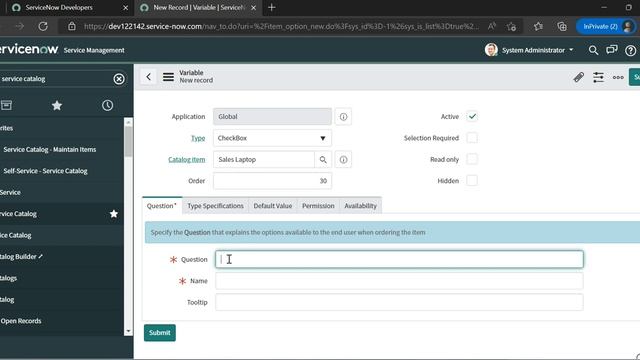Follow the Catalog item label link
The image size is (640, 360).
click(x=187, y=160)
